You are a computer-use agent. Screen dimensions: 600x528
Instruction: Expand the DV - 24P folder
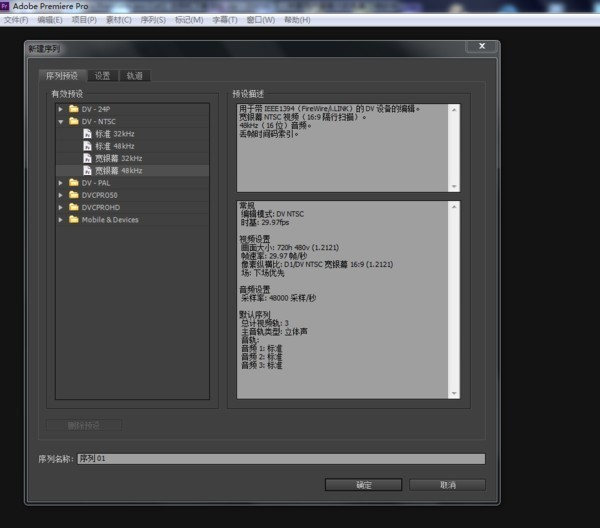click(60, 109)
